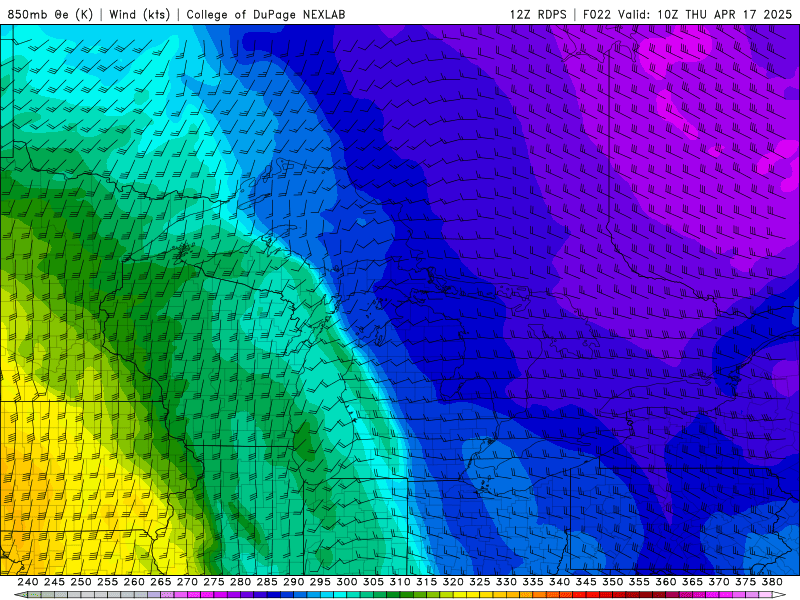Click the 300 value on the color scale
This screenshot has height=600, width=800.
pyautogui.click(x=347, y=582)
